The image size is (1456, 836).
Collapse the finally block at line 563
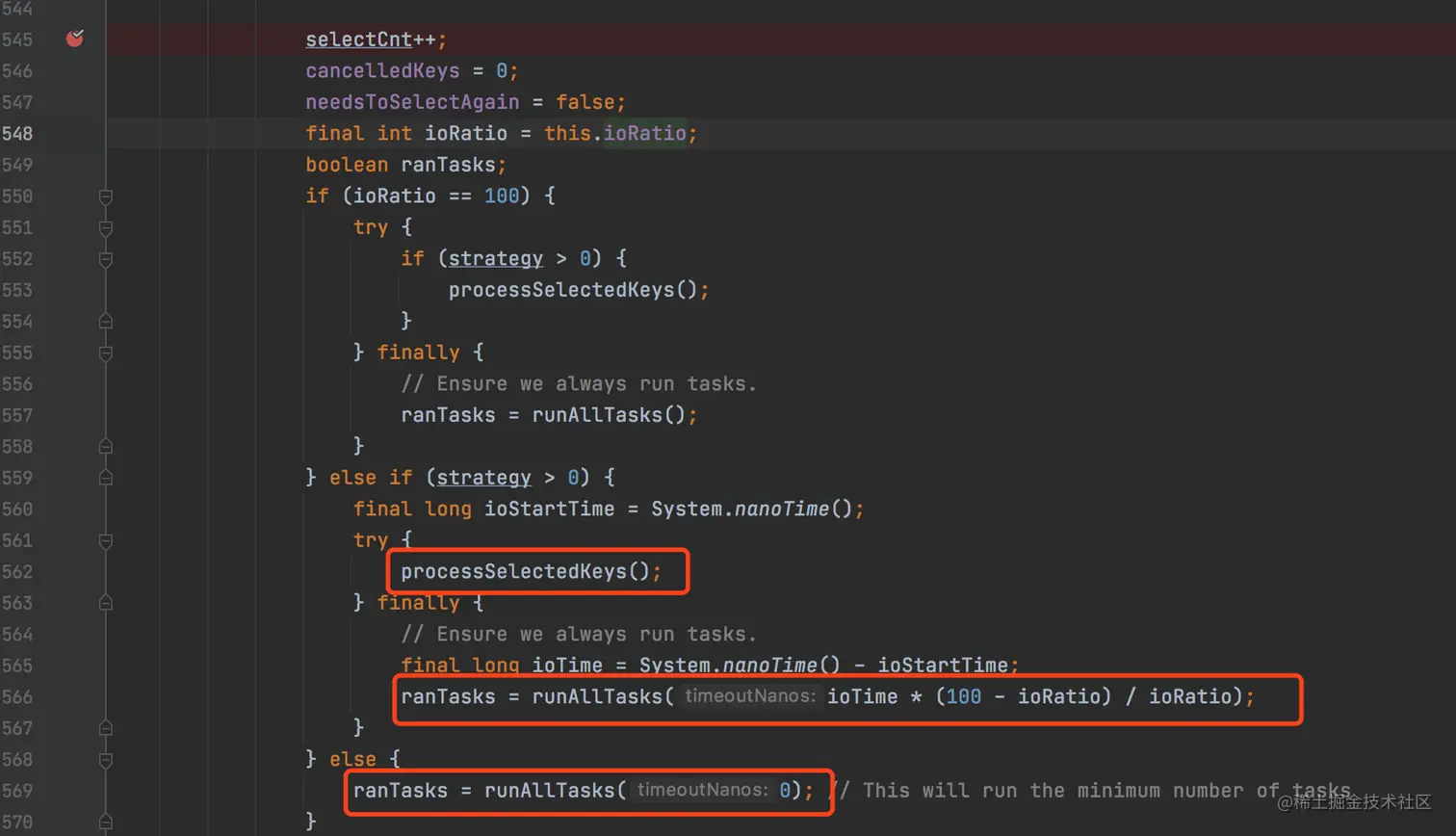[106, 604]
